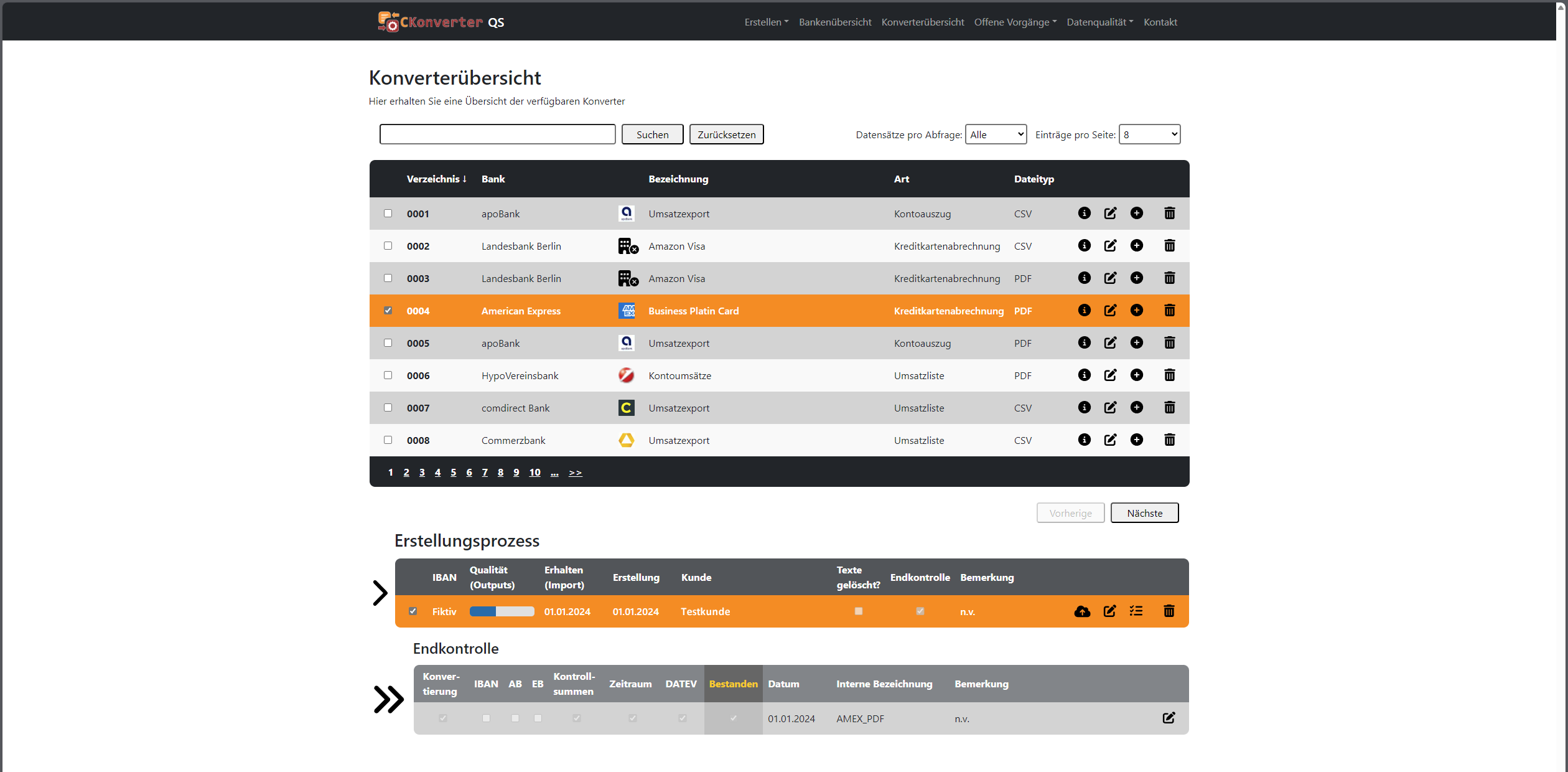Focus the converter search input field
This screenshot has height=772, width=1568.
(x=497, y=134)
